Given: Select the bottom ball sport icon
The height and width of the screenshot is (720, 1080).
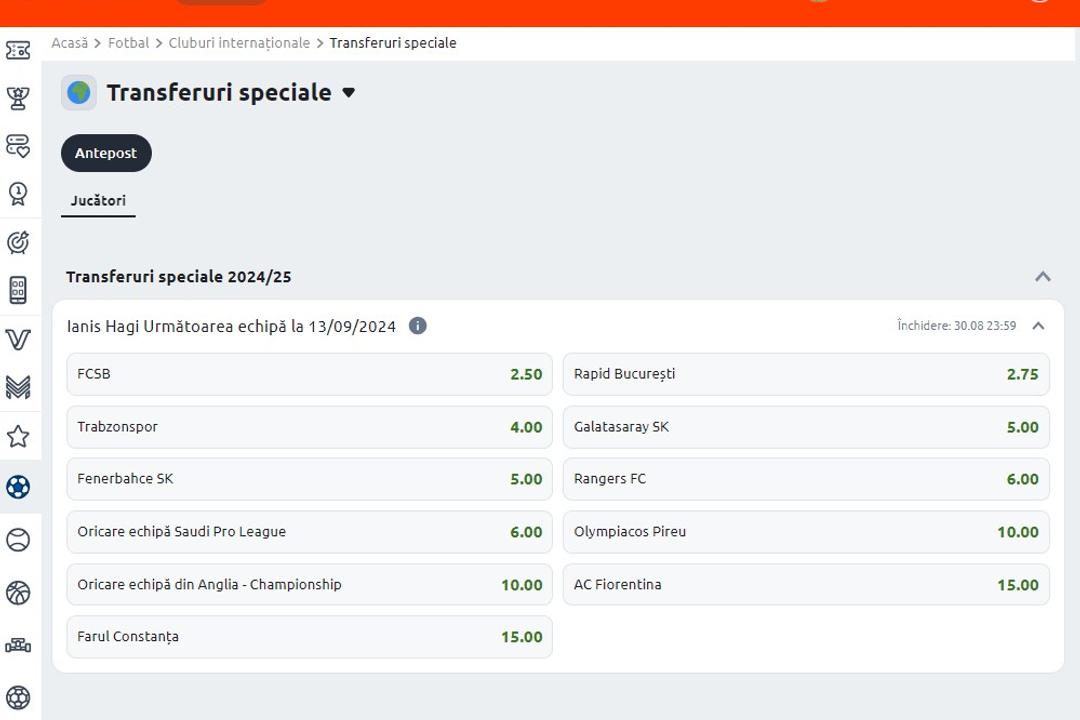Looking at the screenshot, I should (x=18, y=698).
